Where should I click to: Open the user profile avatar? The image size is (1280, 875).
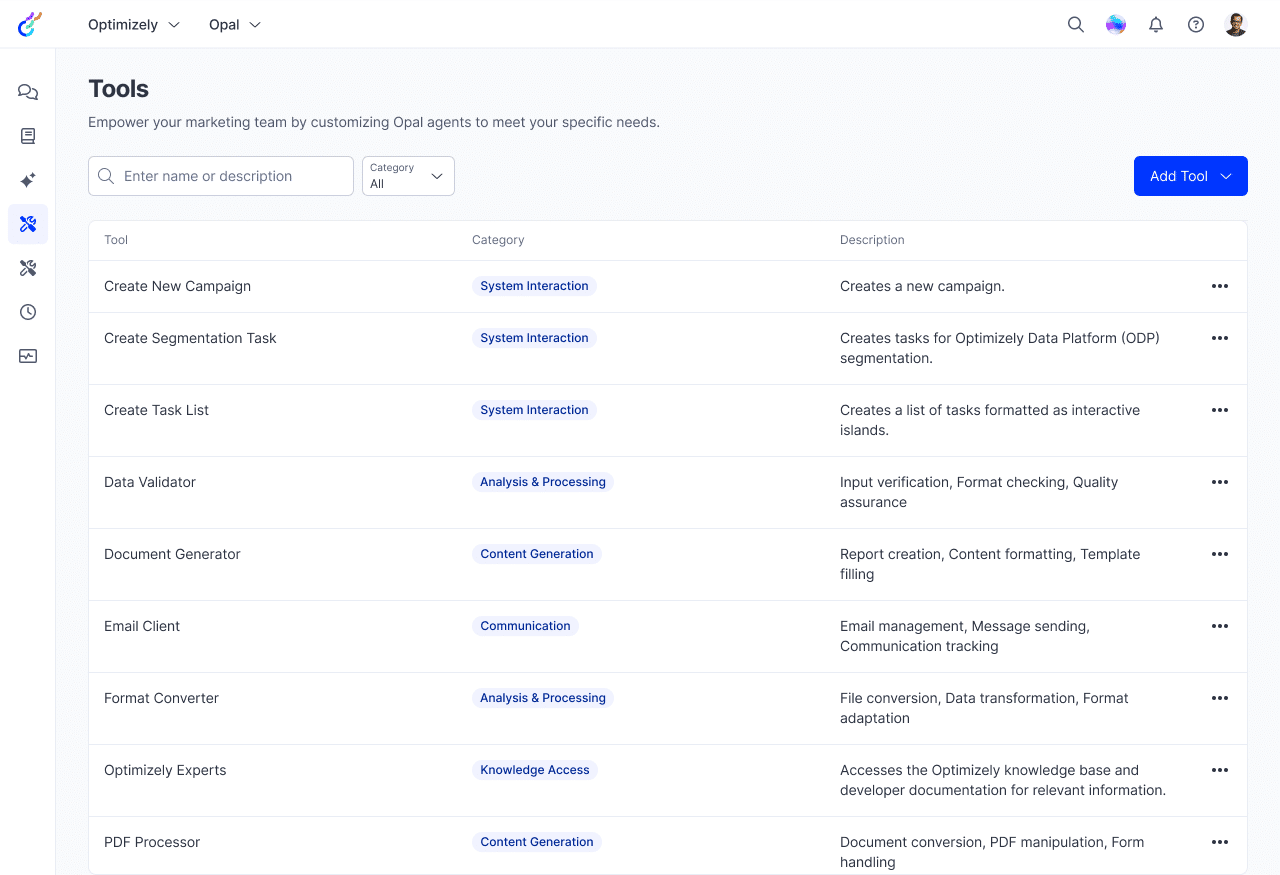pyautogui.click(x=1236, y=25)
